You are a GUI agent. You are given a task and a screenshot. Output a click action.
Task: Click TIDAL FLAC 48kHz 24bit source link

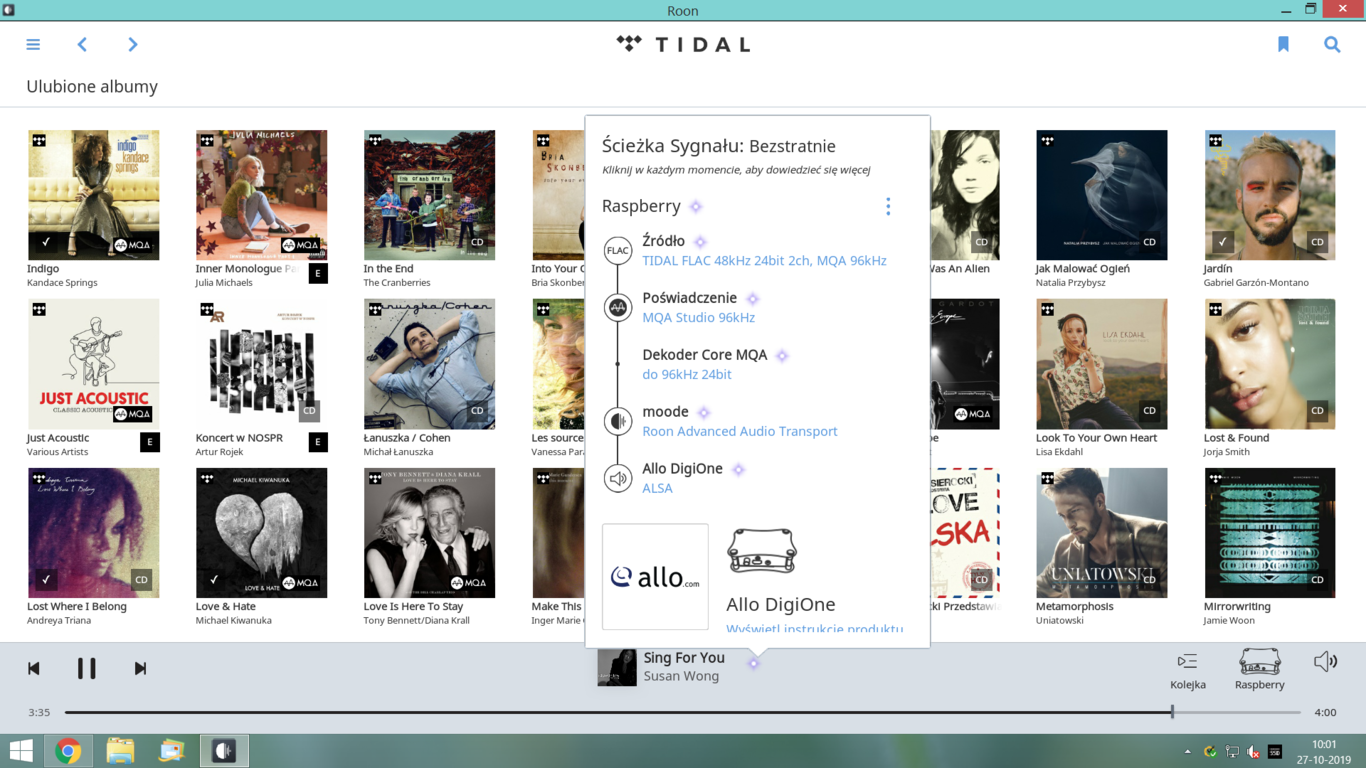point(764,261)
